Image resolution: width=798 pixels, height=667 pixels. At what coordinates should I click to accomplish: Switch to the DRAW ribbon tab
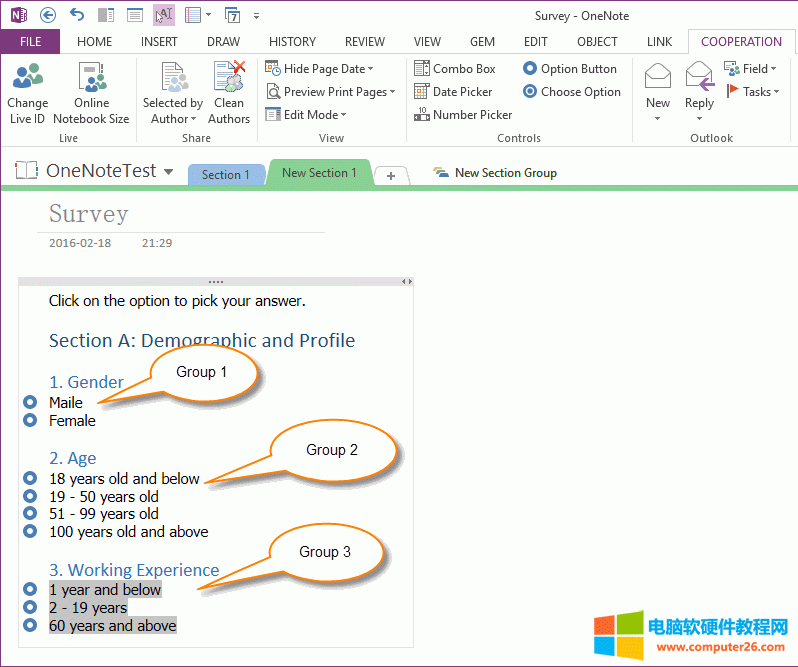pos(223,42)
